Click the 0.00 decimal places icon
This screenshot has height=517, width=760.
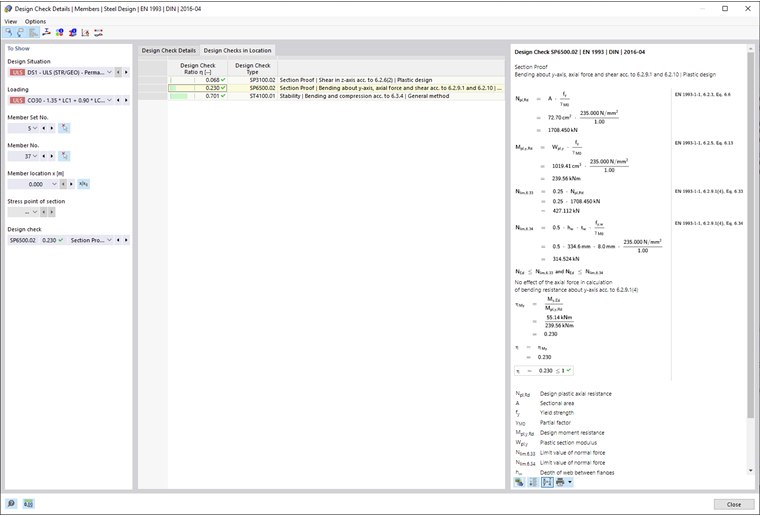(x=29, y=504)
